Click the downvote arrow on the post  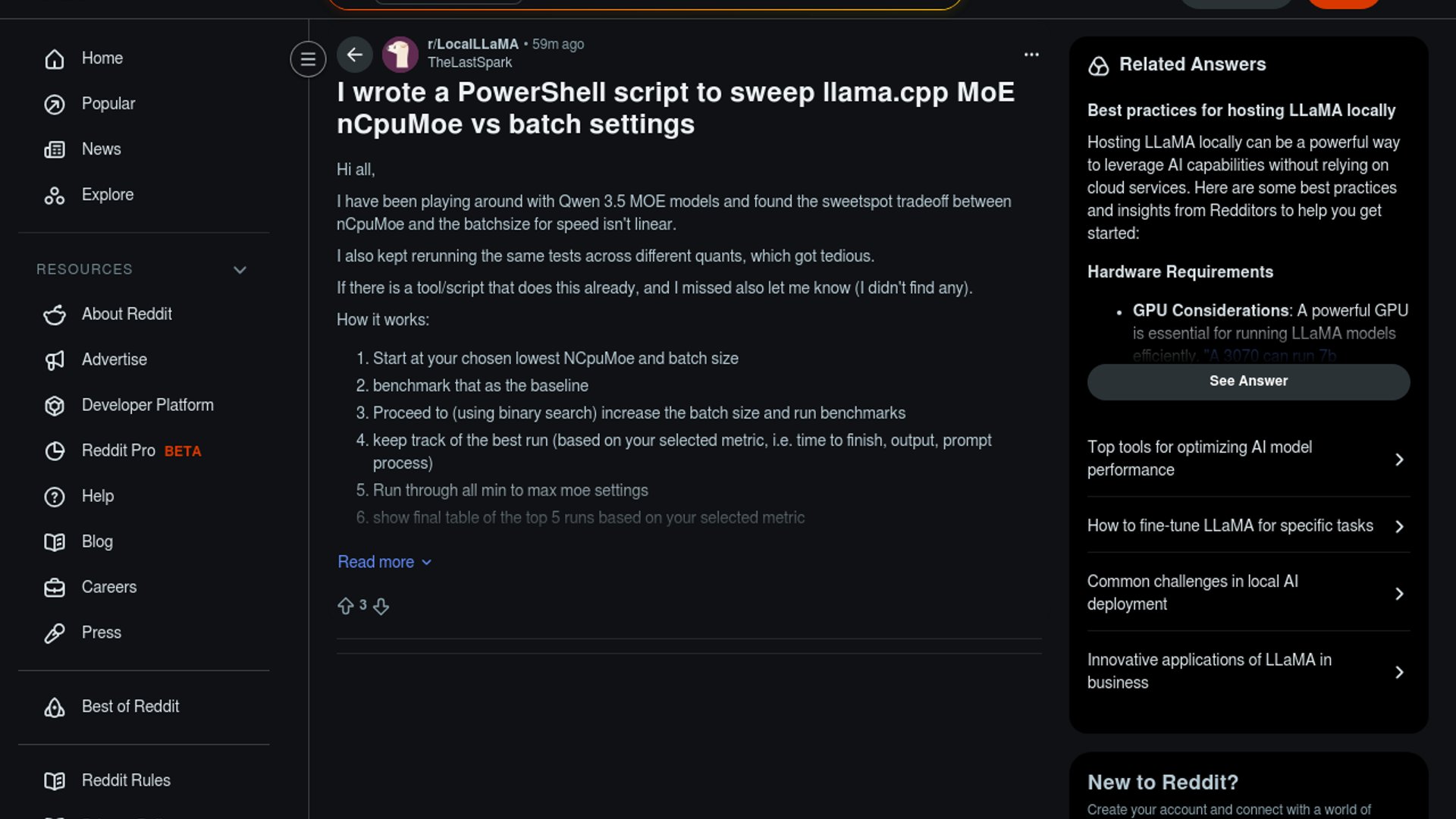pos(381,606)
